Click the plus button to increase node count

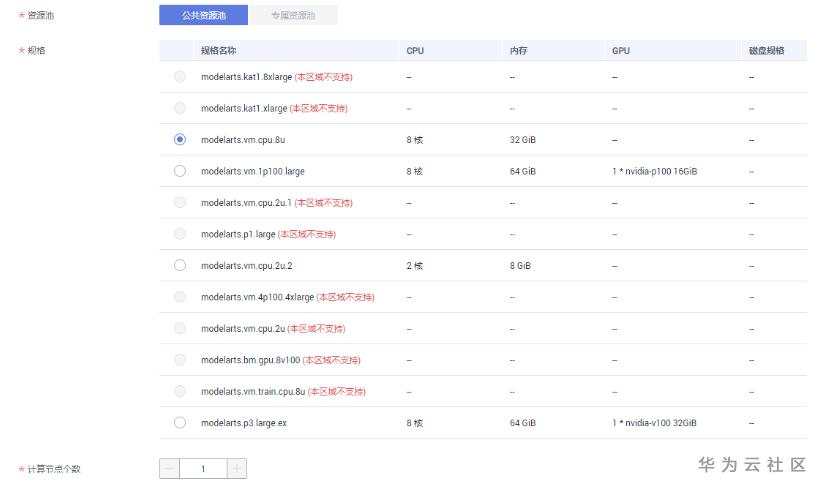point(236,468)
